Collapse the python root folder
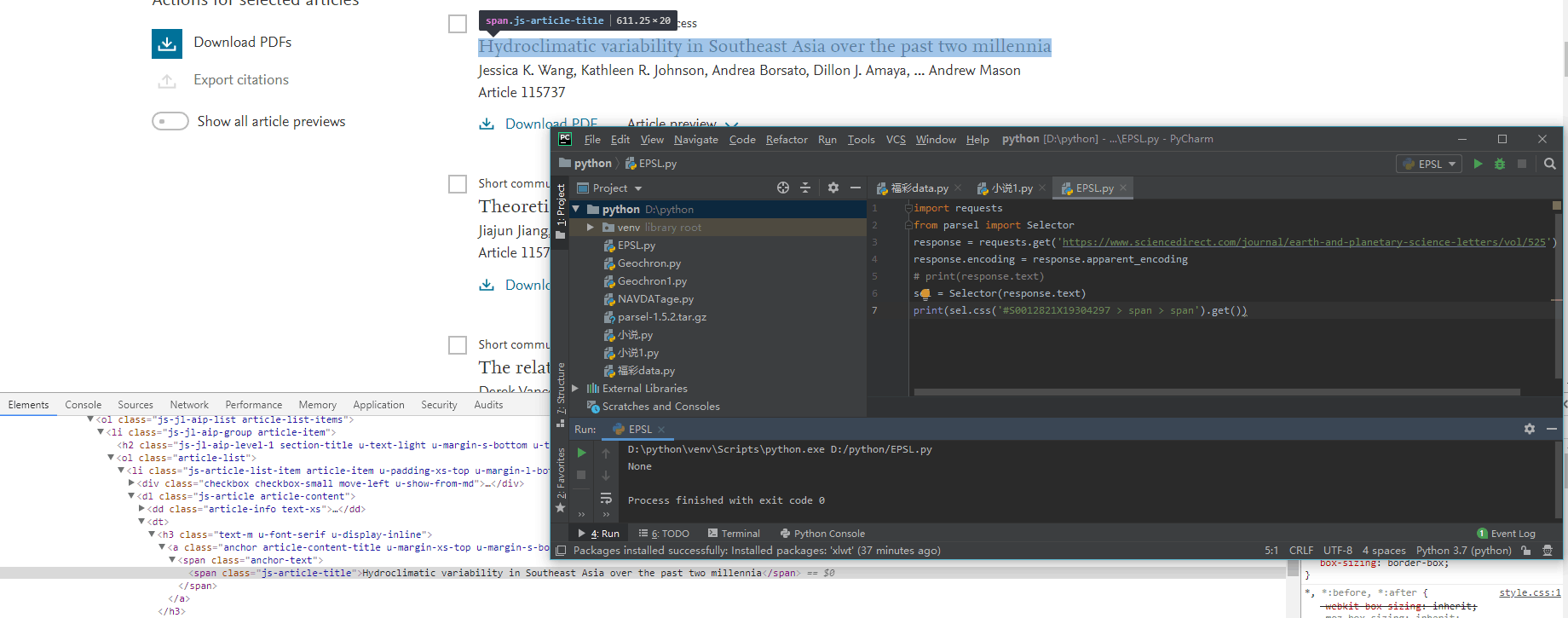Screen dimensions: 1568x618 pos(576,209)
